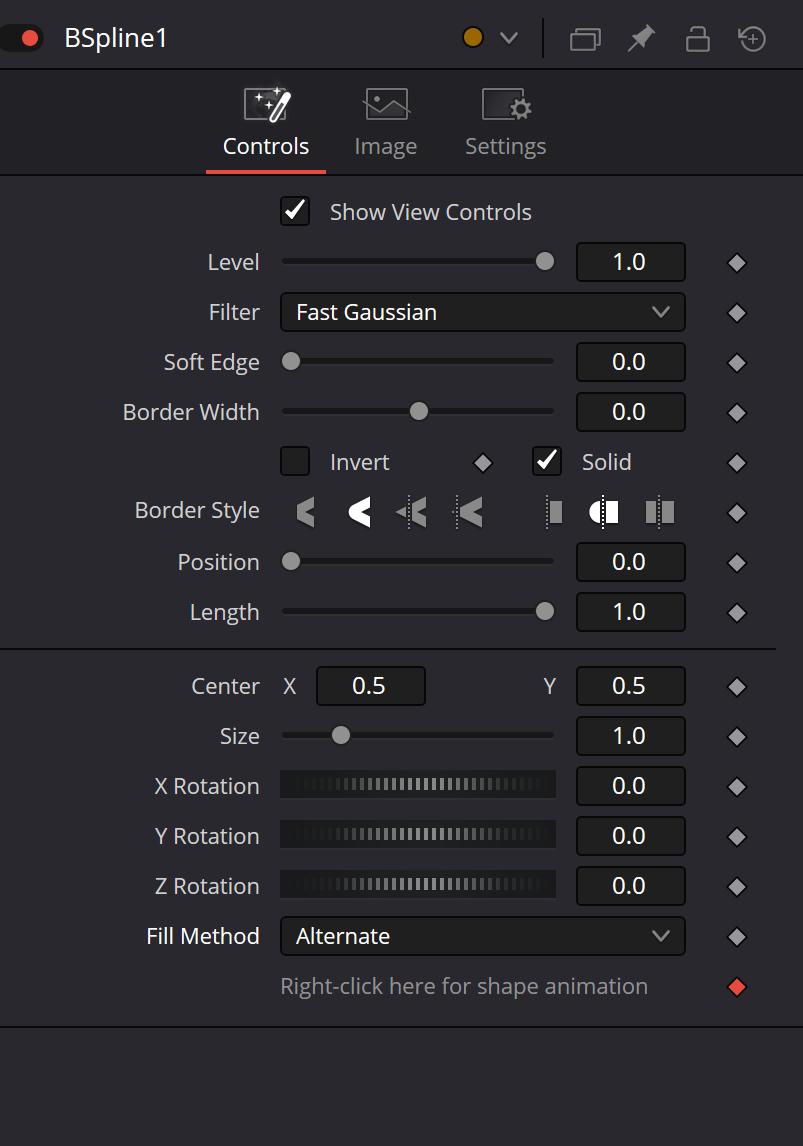Click the Size value field
The width and height of the screenshot is (803, 1146).
tap(631, 736)
